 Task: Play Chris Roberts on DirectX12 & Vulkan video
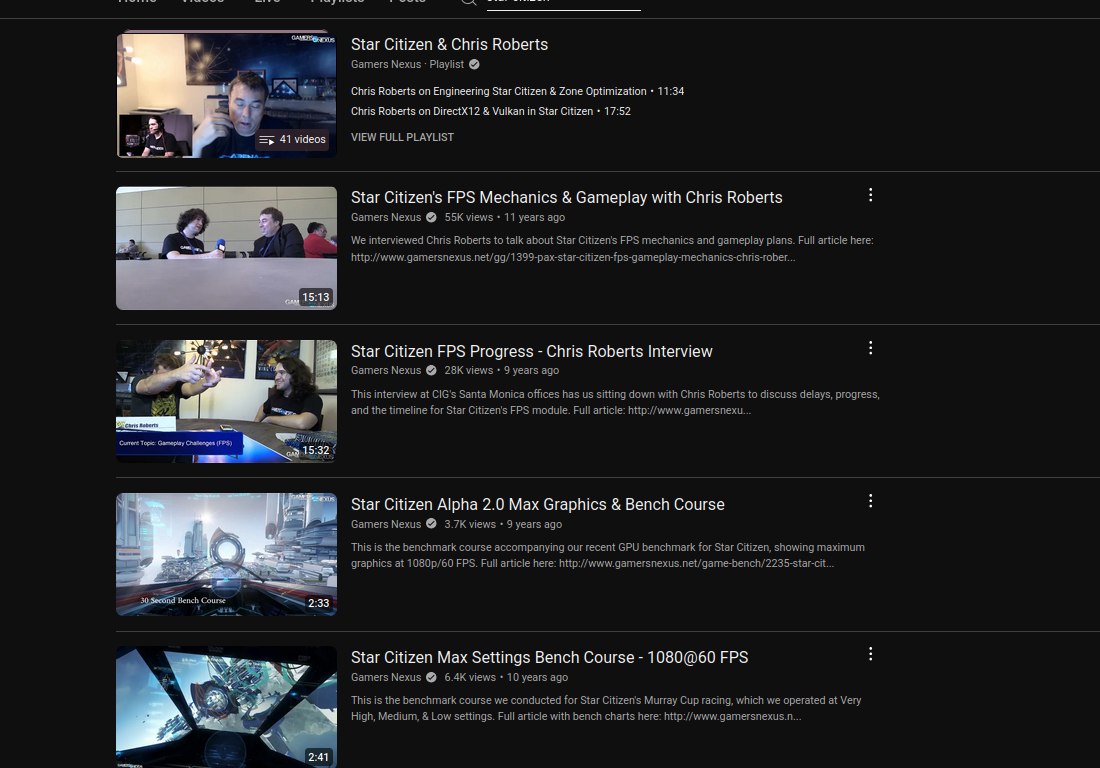click(490, 112)
